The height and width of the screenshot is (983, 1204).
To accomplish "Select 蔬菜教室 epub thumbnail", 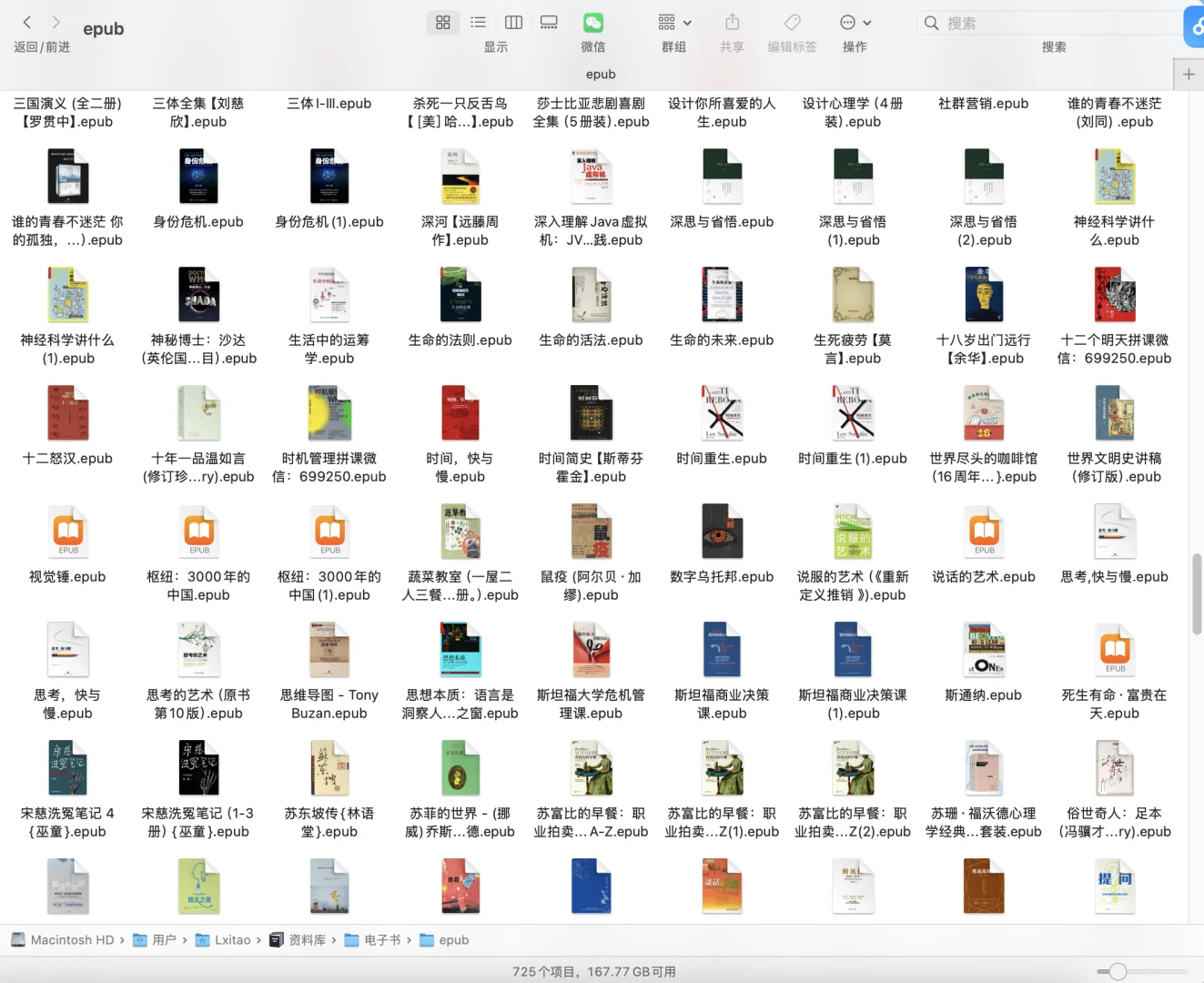I will coord(460,531).
